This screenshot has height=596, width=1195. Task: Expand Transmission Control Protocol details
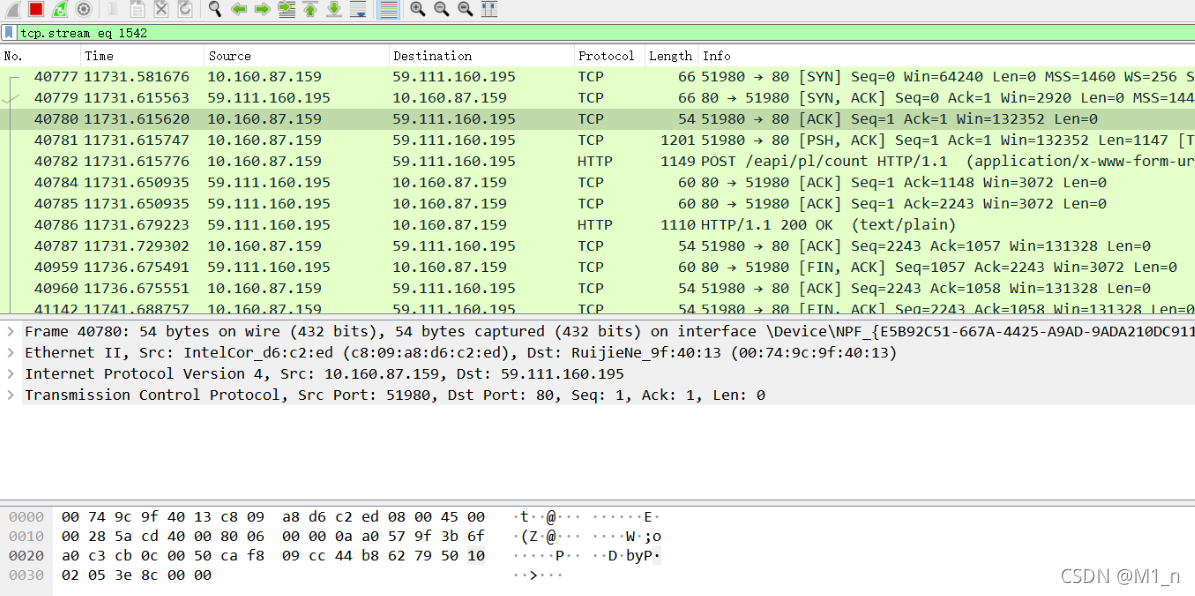coord(10,395)
